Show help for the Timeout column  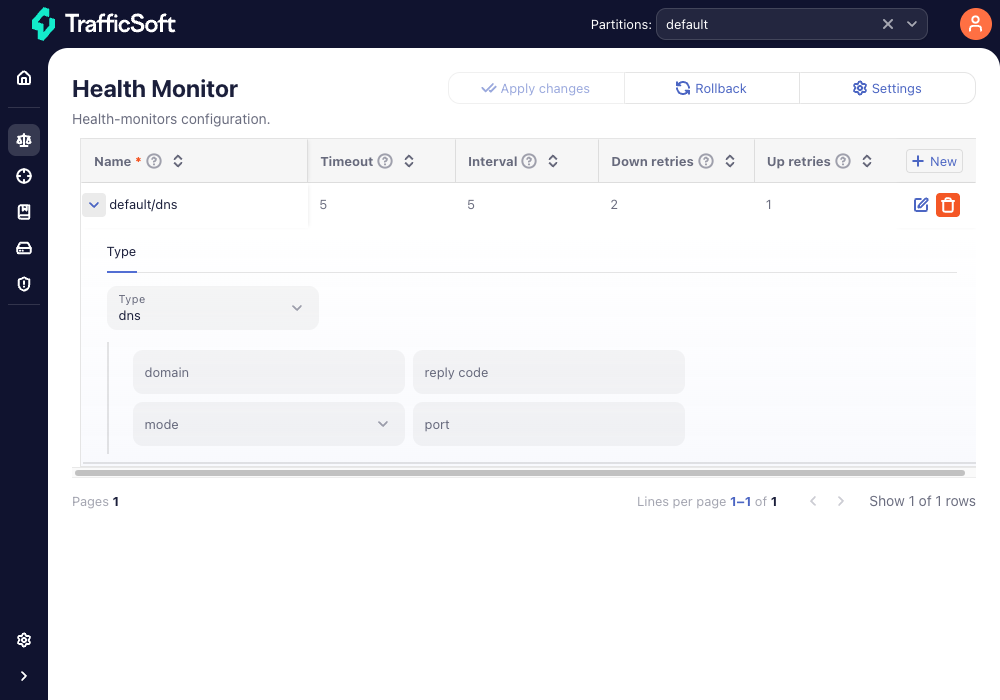pos(385,161)
